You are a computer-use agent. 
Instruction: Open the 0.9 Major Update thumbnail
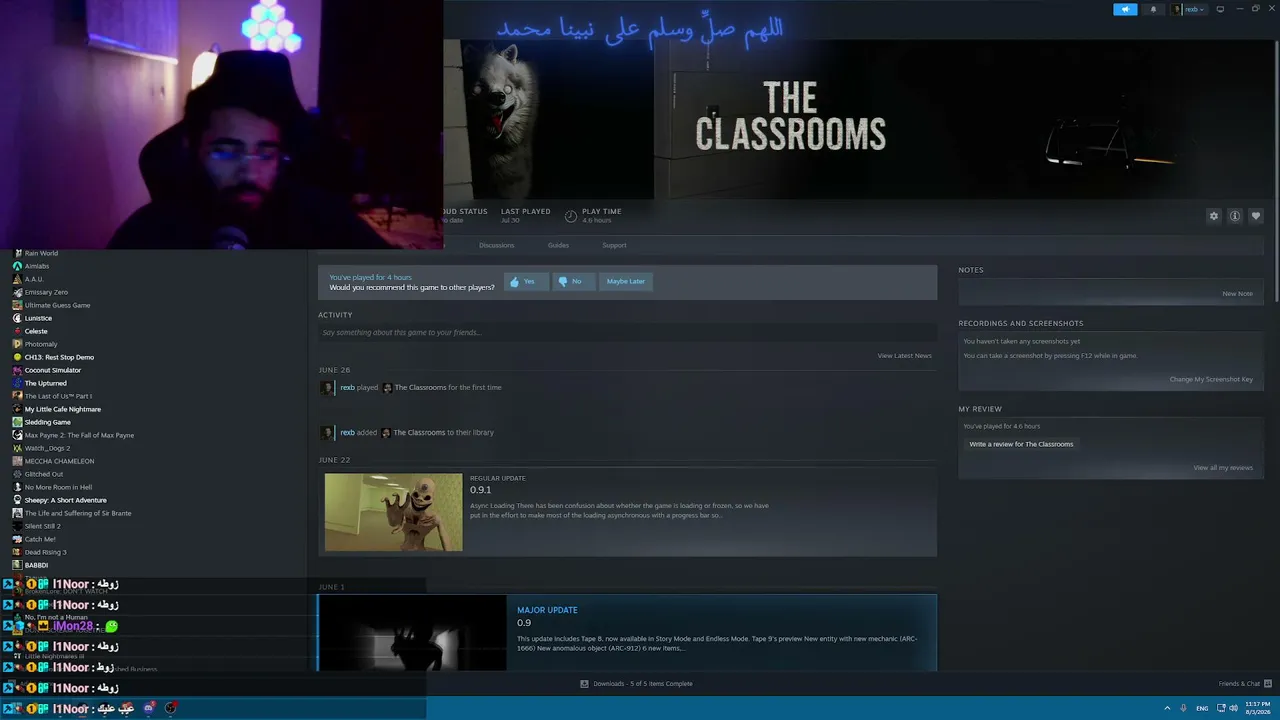click(x=413, y=633)
